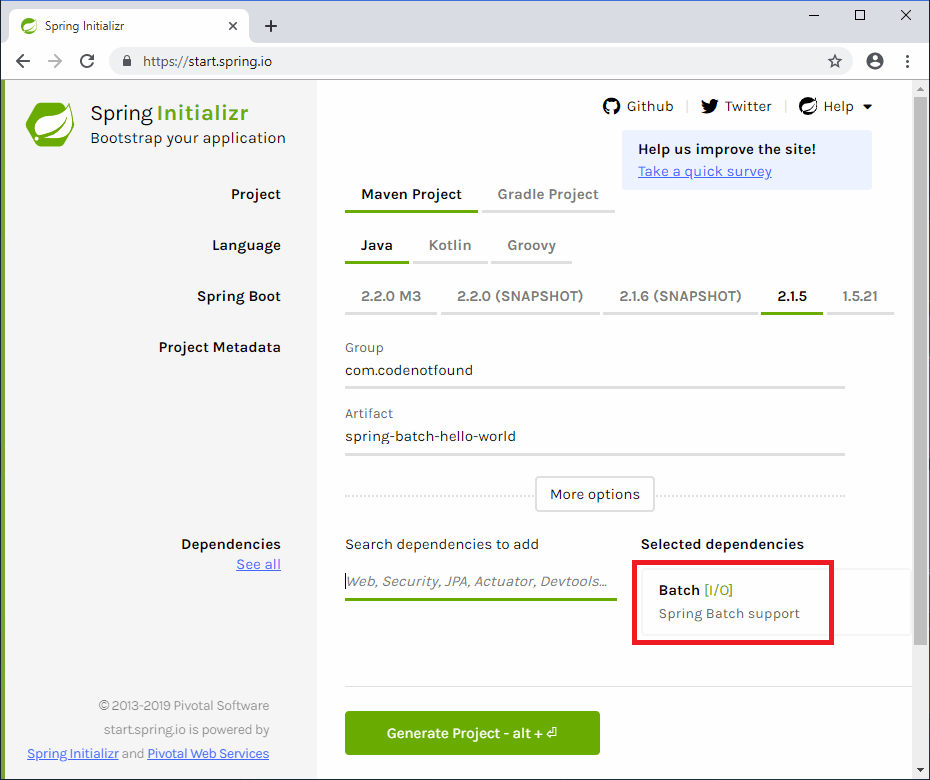The height and width of the screenshot is (780, 930).
Task: Open the Chrome three-dot menu
Action: pos(907,61)
